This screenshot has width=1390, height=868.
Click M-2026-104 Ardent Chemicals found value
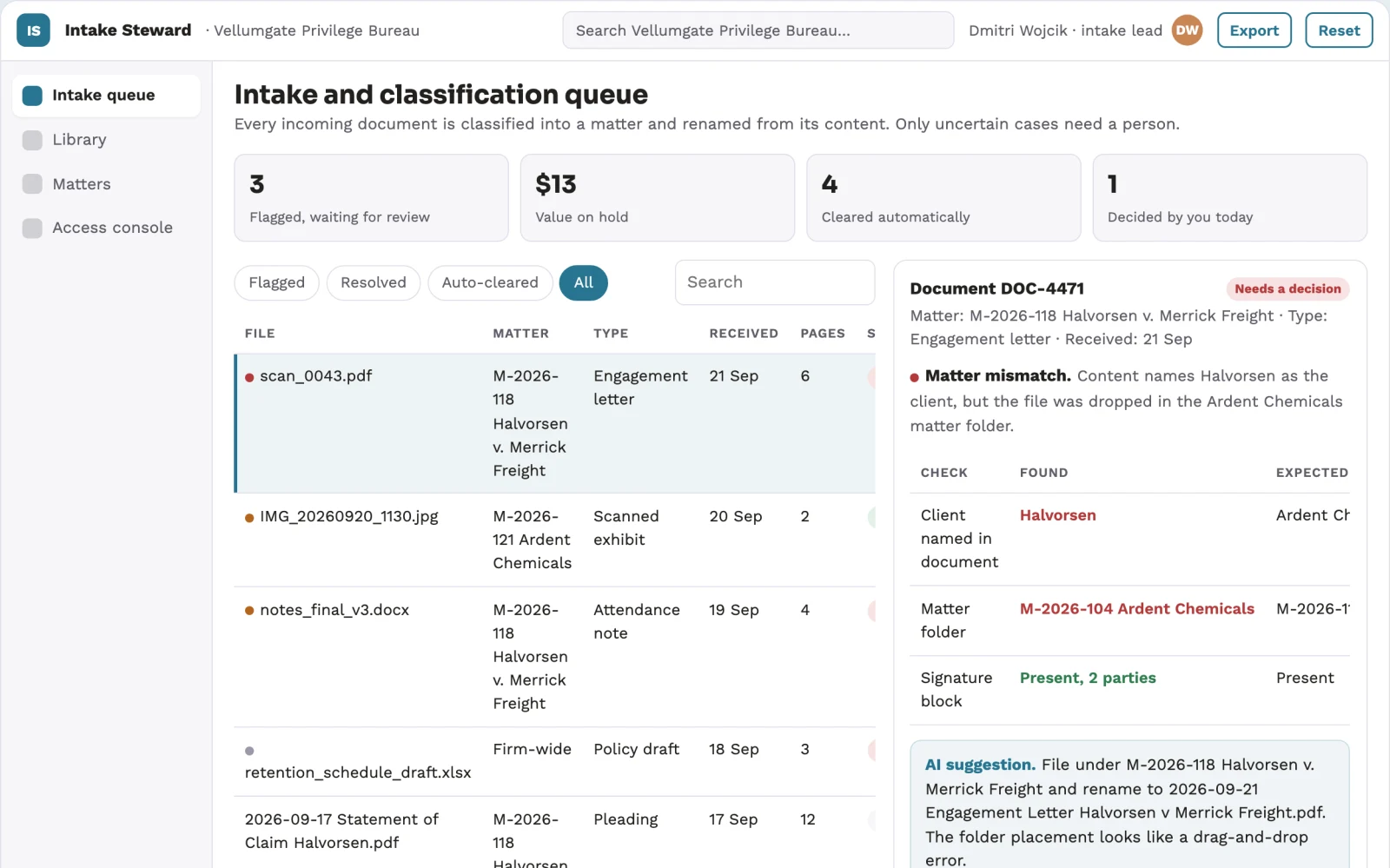(x=1136, y=609)
